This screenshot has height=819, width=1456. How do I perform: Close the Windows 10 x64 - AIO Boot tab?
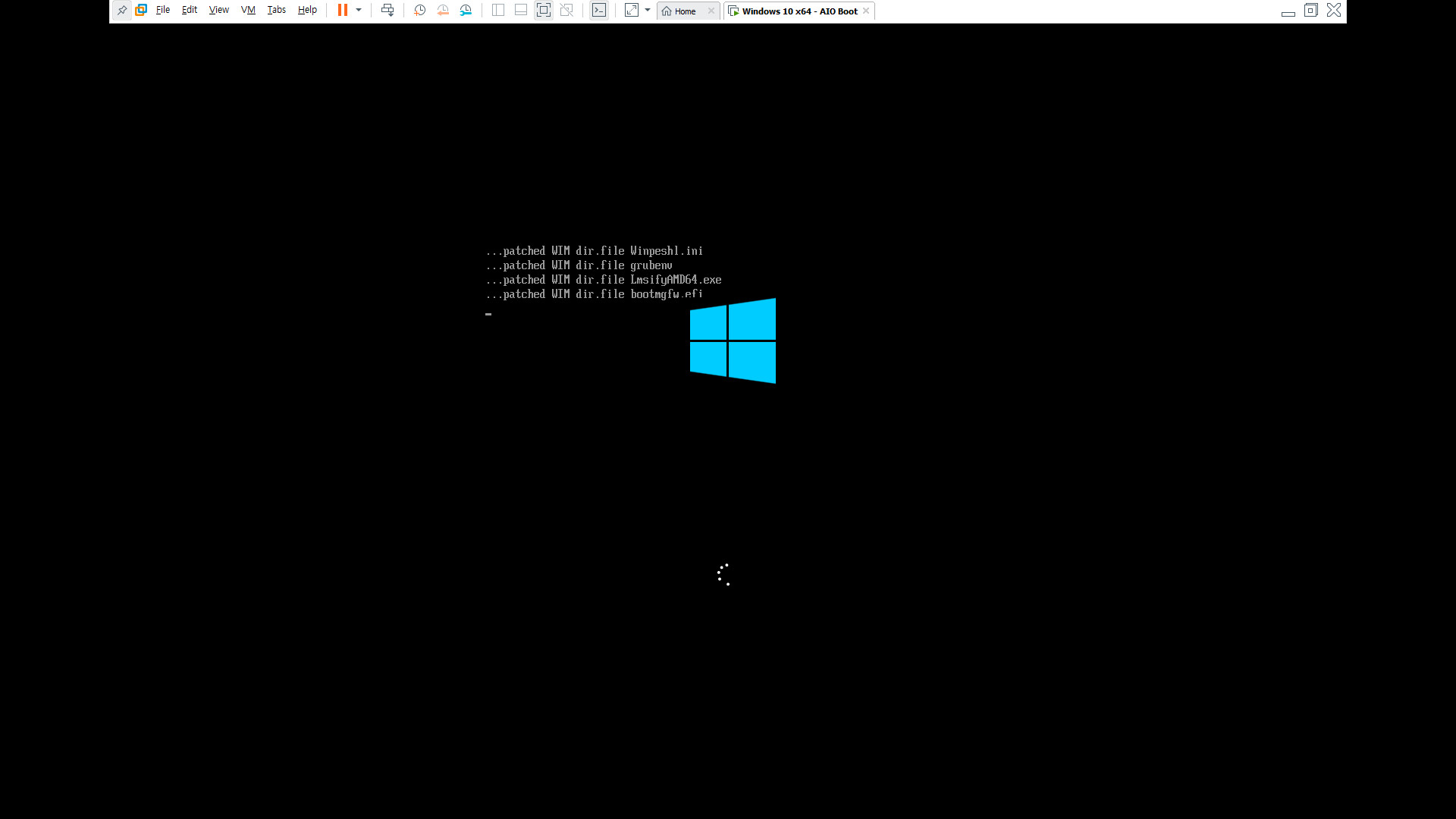[x=866, y=11]
